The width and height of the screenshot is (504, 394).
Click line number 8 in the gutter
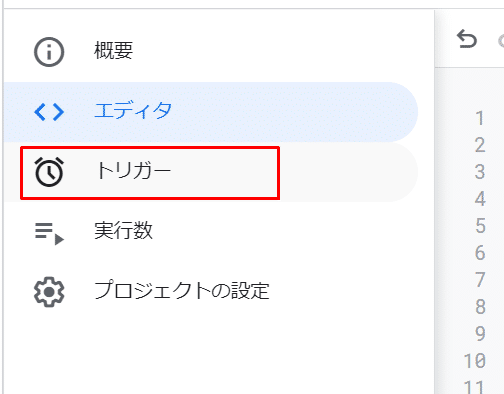point(480,307)
